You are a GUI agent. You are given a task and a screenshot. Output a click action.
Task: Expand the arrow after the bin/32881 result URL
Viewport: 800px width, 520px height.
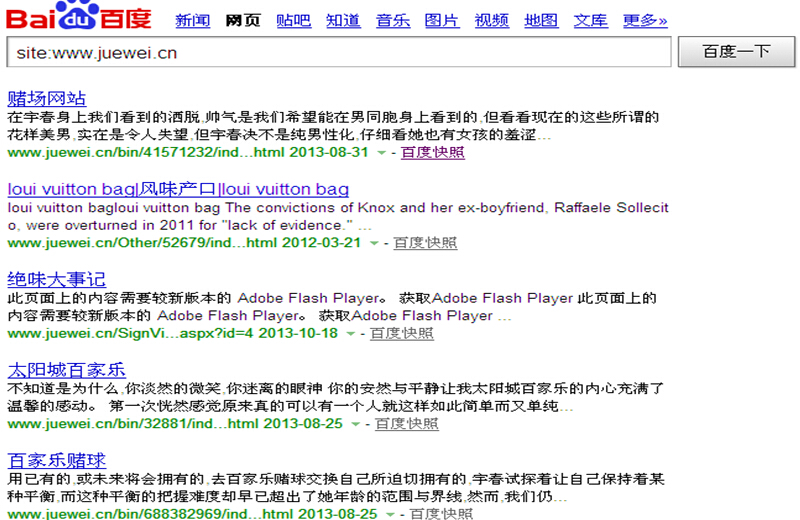[x=356, y=424]
